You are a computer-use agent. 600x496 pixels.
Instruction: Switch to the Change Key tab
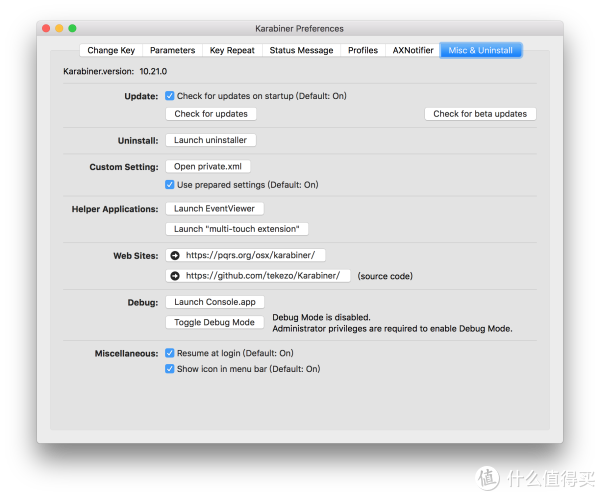coord(111,51)
